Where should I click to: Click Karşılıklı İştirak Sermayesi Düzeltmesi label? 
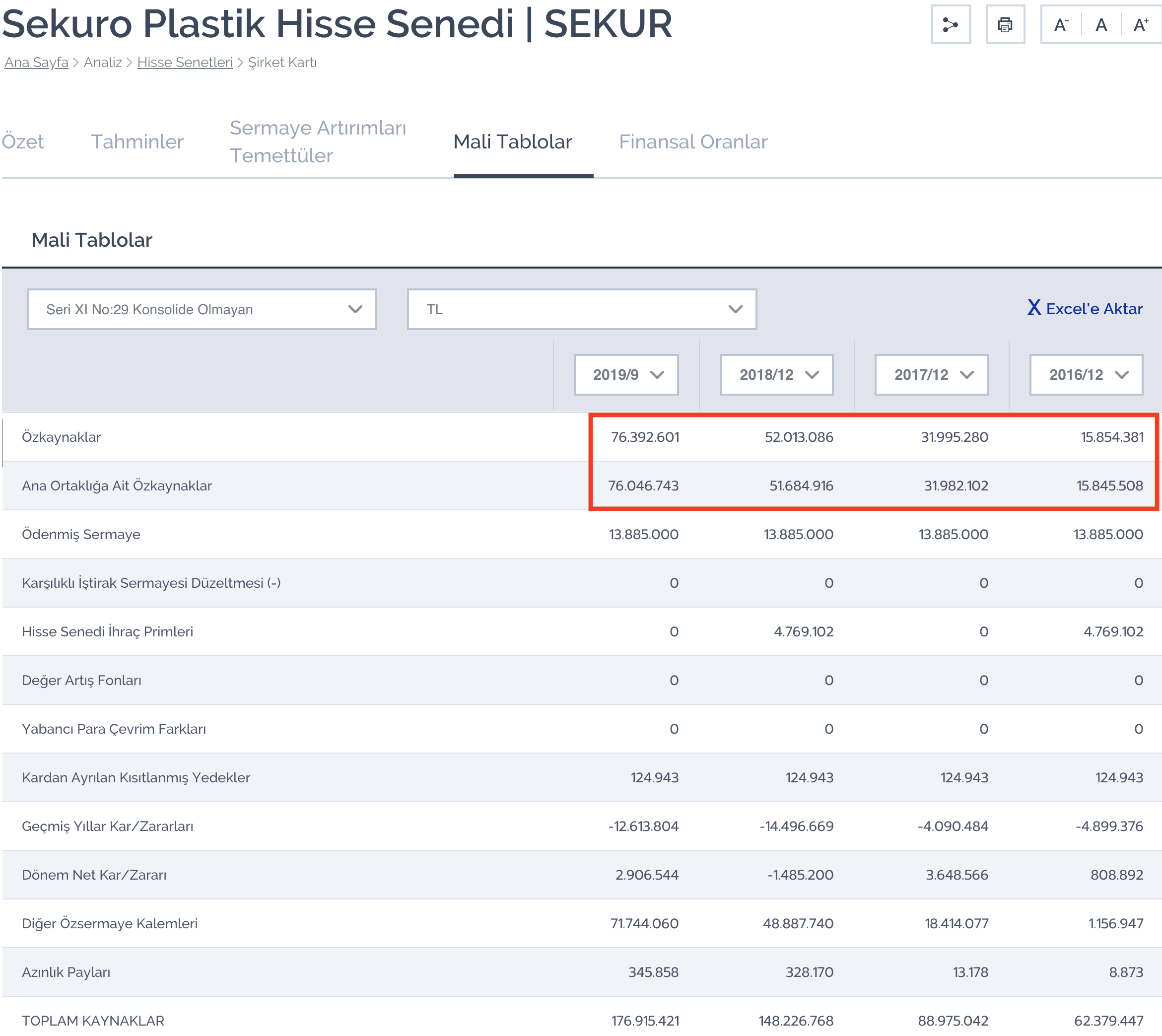click(151, 583)
